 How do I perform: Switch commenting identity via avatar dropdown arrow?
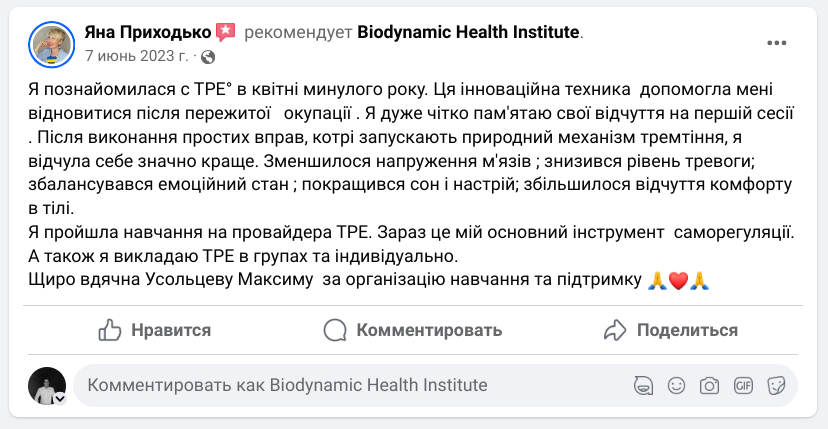tap(60, 399)
